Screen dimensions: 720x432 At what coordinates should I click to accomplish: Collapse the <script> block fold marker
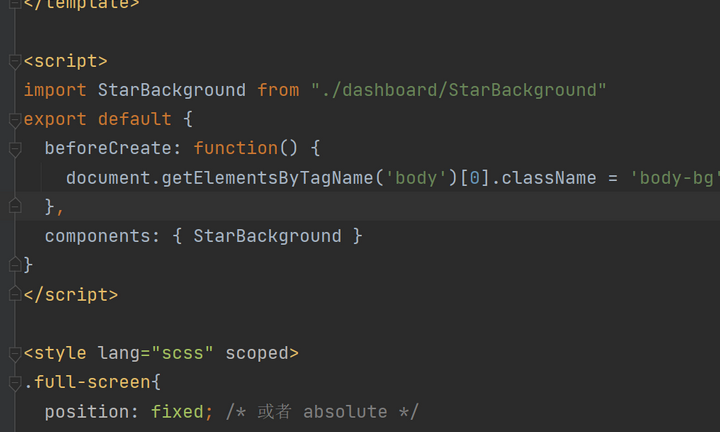click(x=14, y=61)
